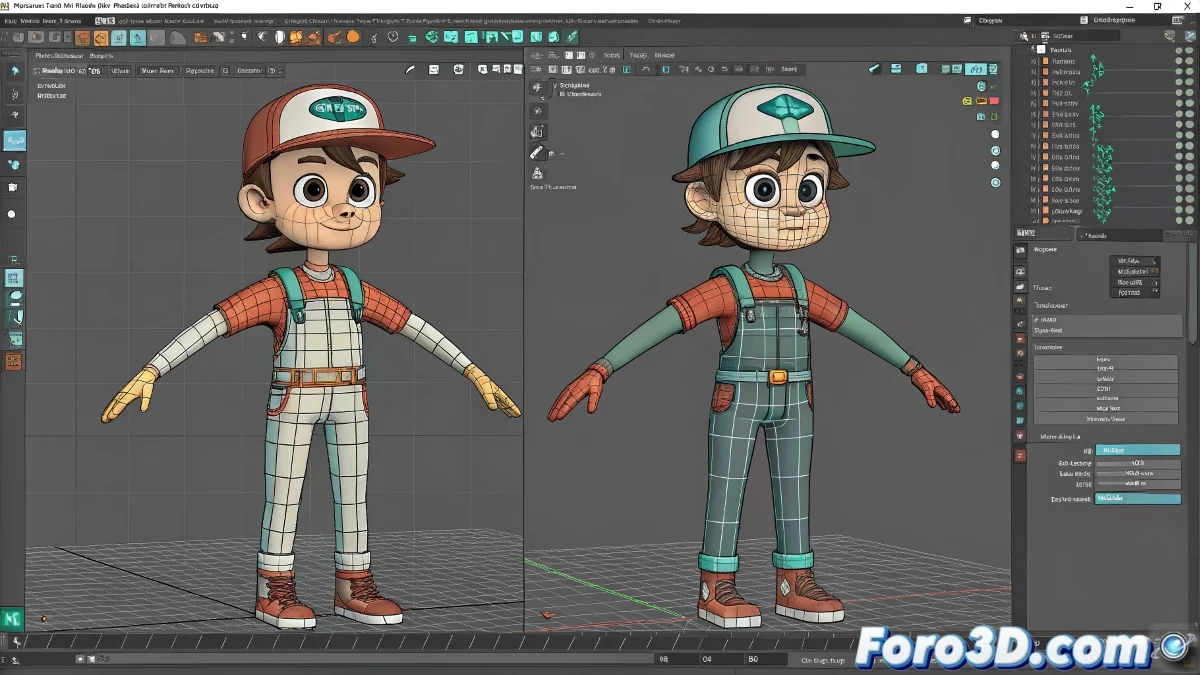Tick the white checkbox in the outliner's first row
The width and height of the screenshot is (1200, 675).
1041,49
